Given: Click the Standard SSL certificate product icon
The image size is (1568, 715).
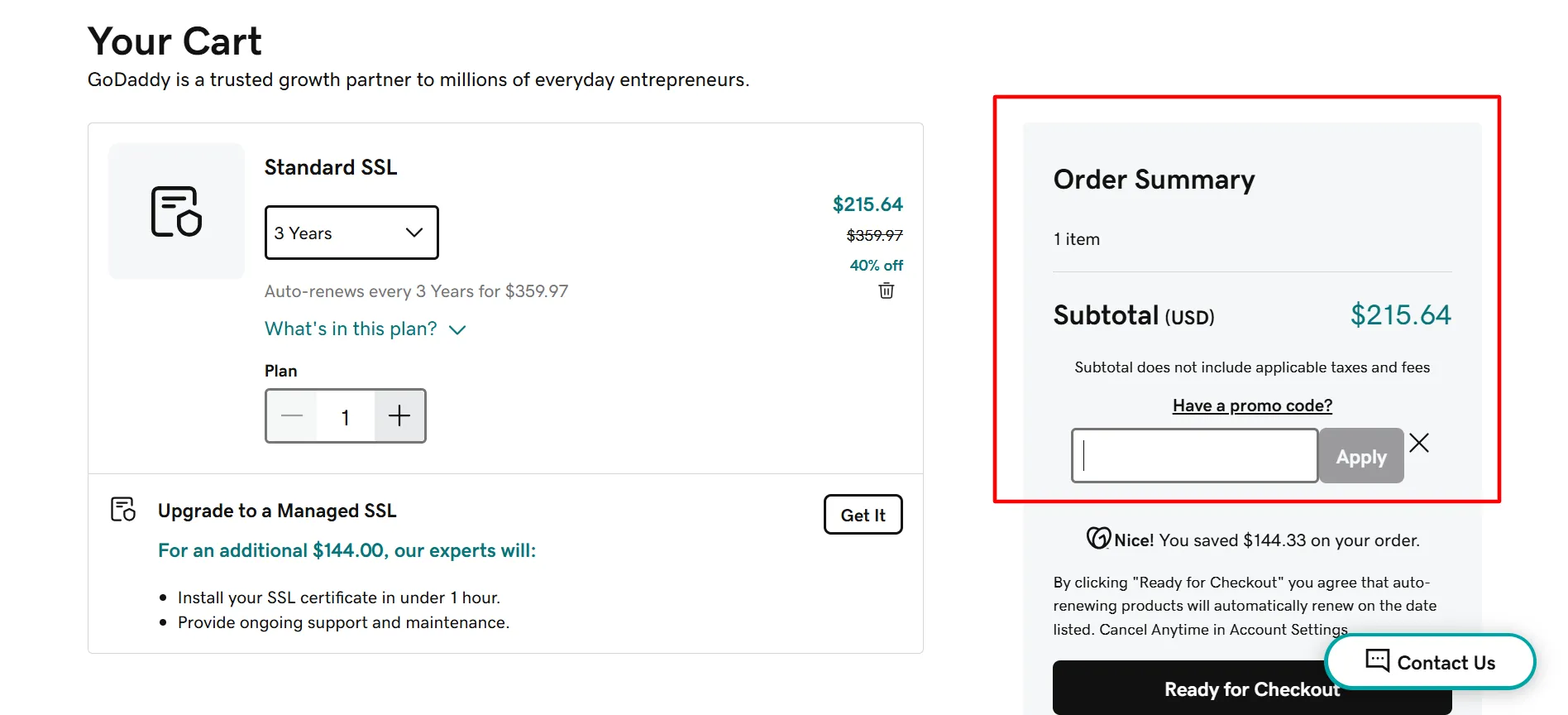Looking at the screenshot, I should [176, 211].
